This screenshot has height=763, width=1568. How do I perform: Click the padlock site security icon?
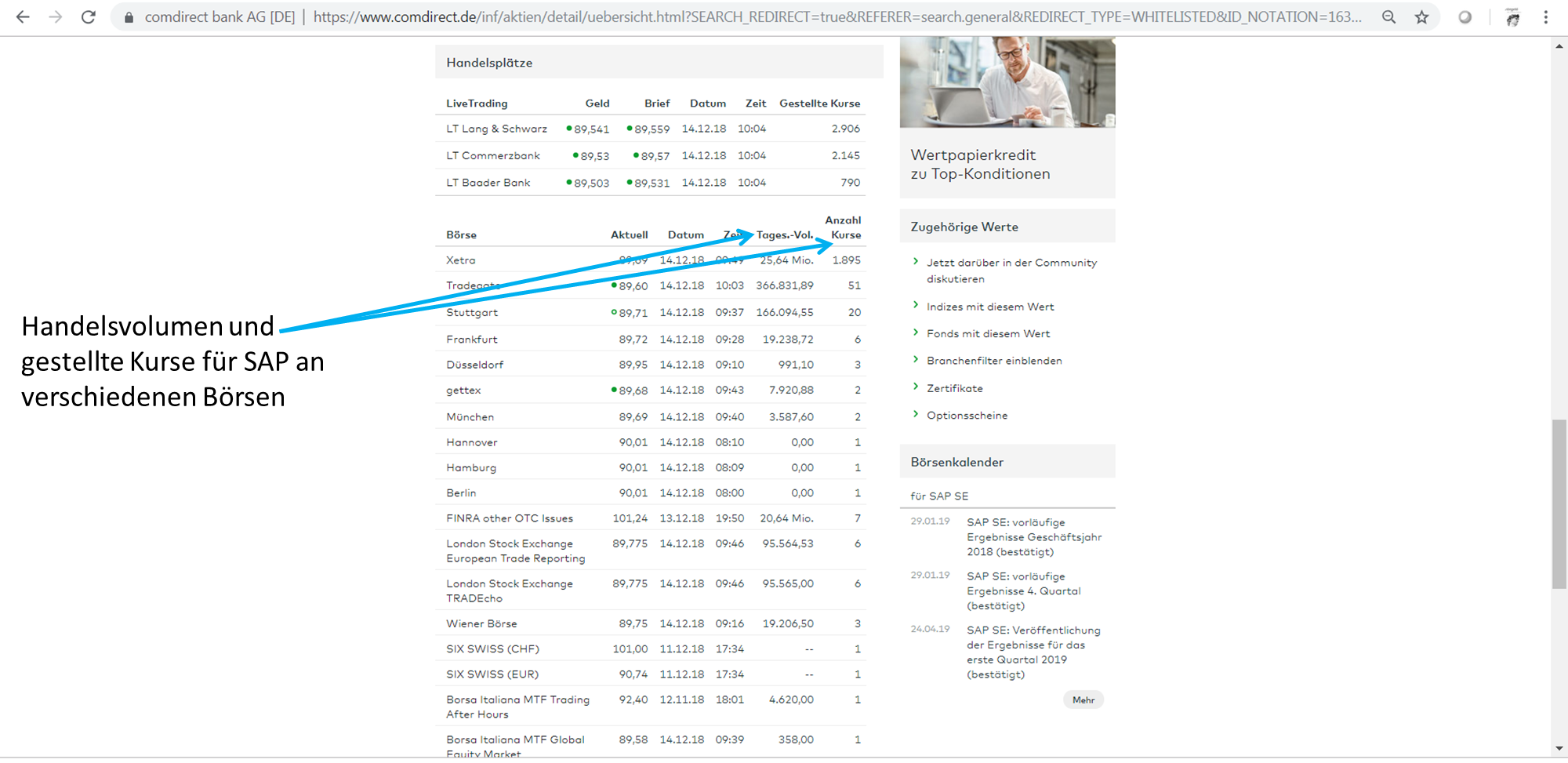(129, 17)
